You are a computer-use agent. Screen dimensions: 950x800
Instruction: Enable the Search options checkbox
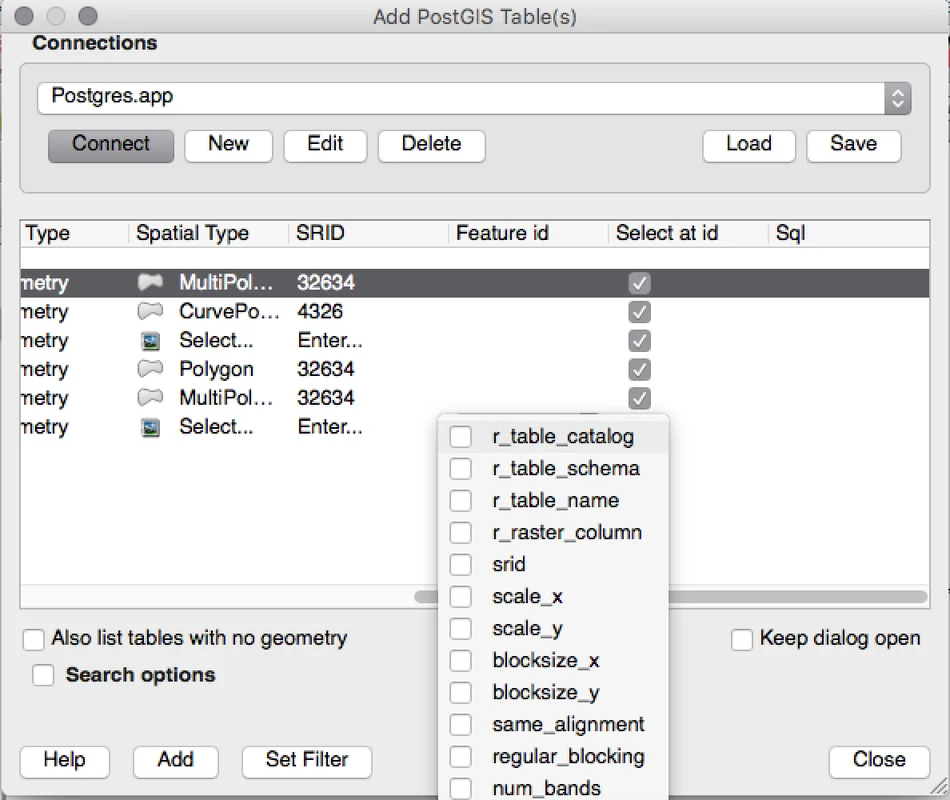coord(43,676)
